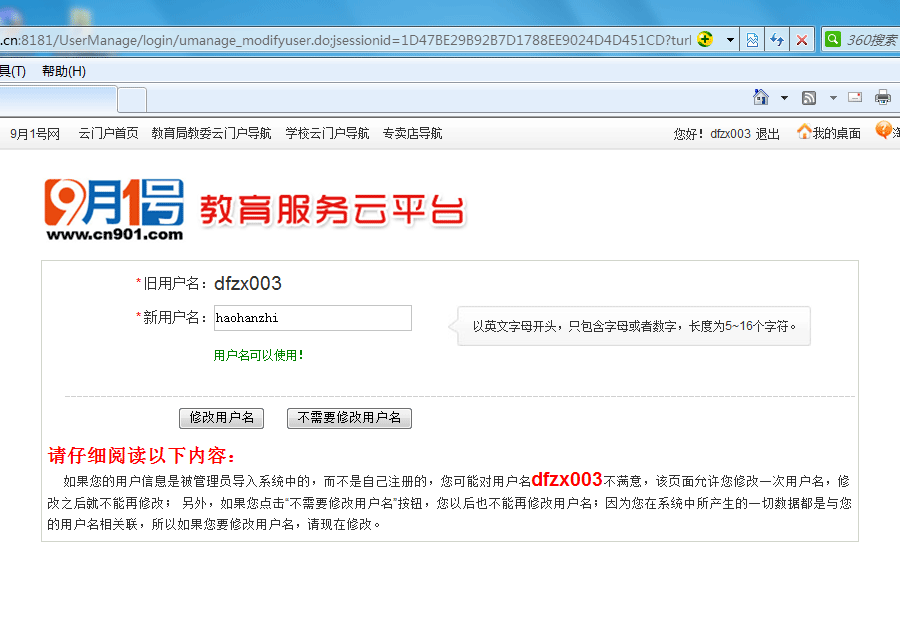Open the address bar history dropdown

pyautogui.click(x=730, y=40)
